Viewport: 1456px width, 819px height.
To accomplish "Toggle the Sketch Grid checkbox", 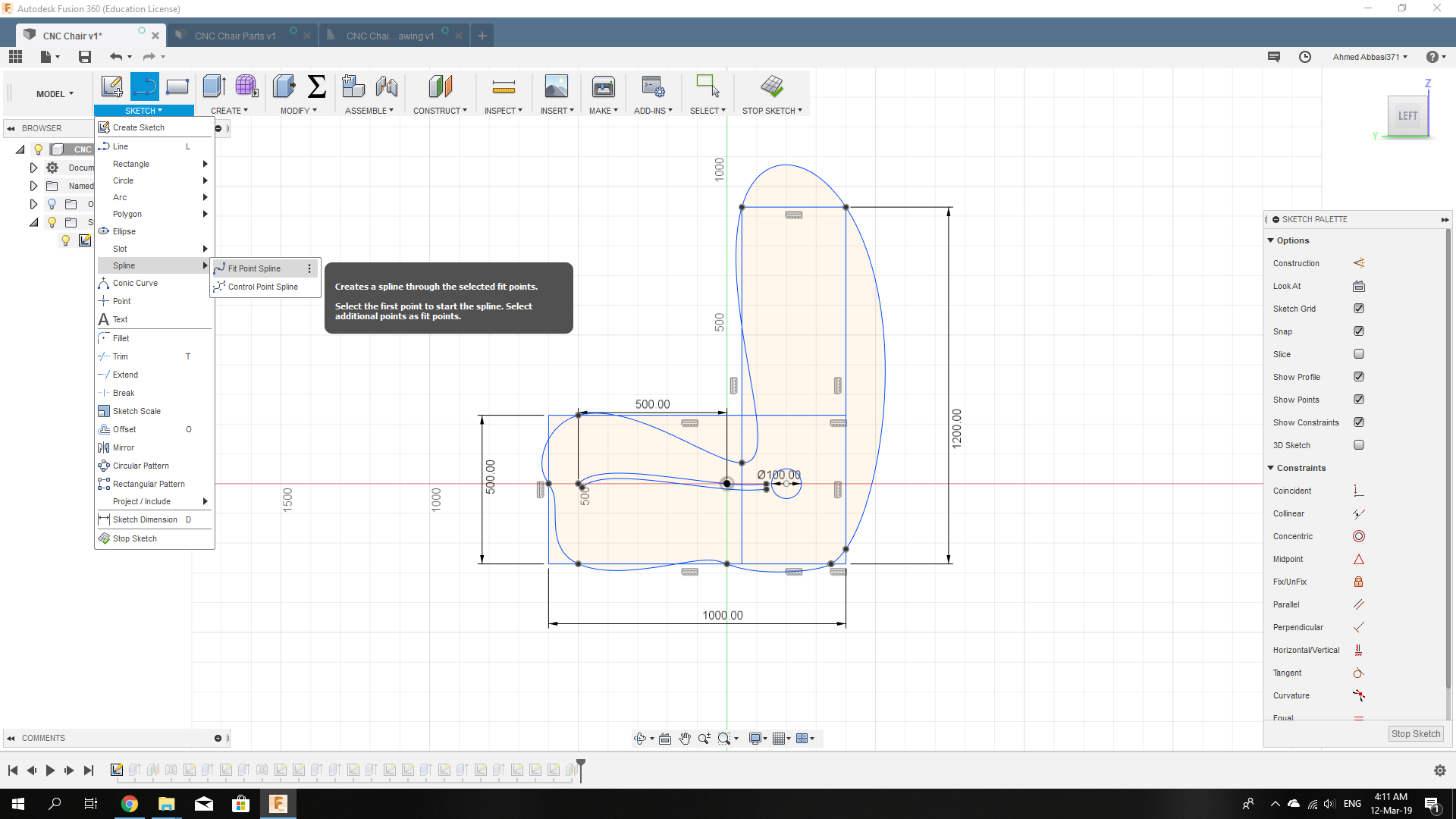I will [x=1358, y=309].
